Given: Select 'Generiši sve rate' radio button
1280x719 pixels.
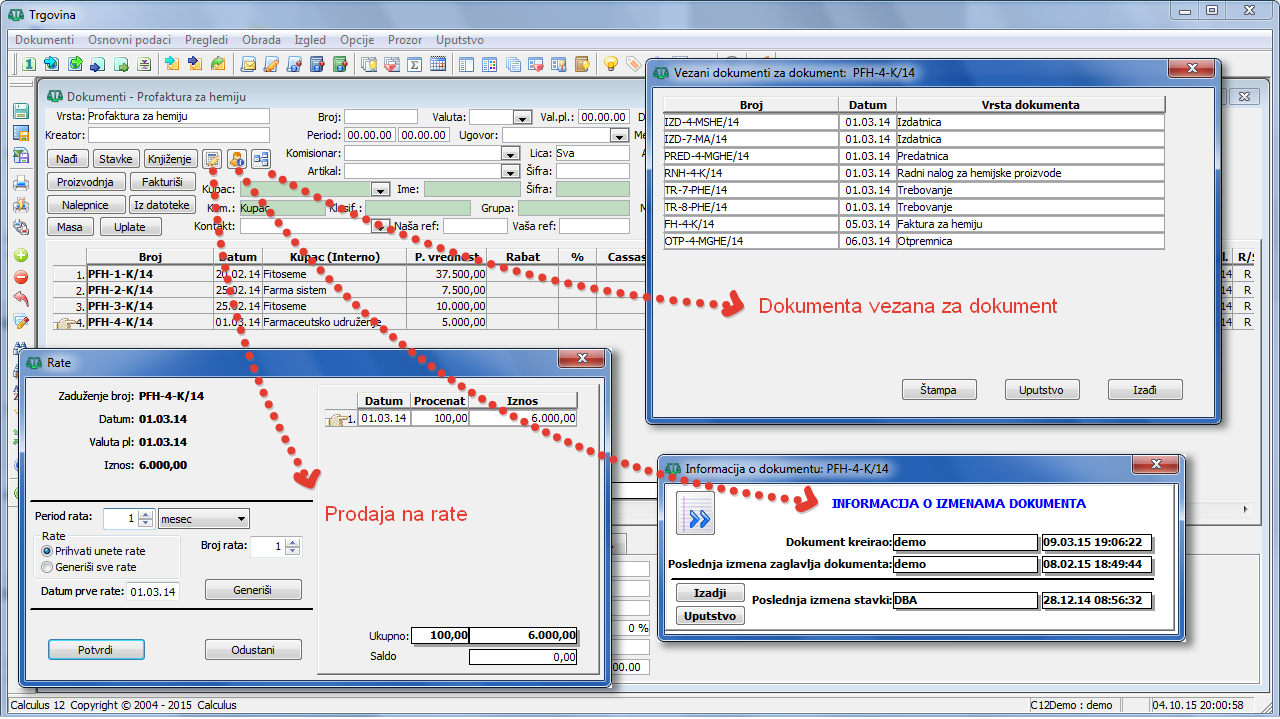Looking at the screenshot, I should coord(46,567).
